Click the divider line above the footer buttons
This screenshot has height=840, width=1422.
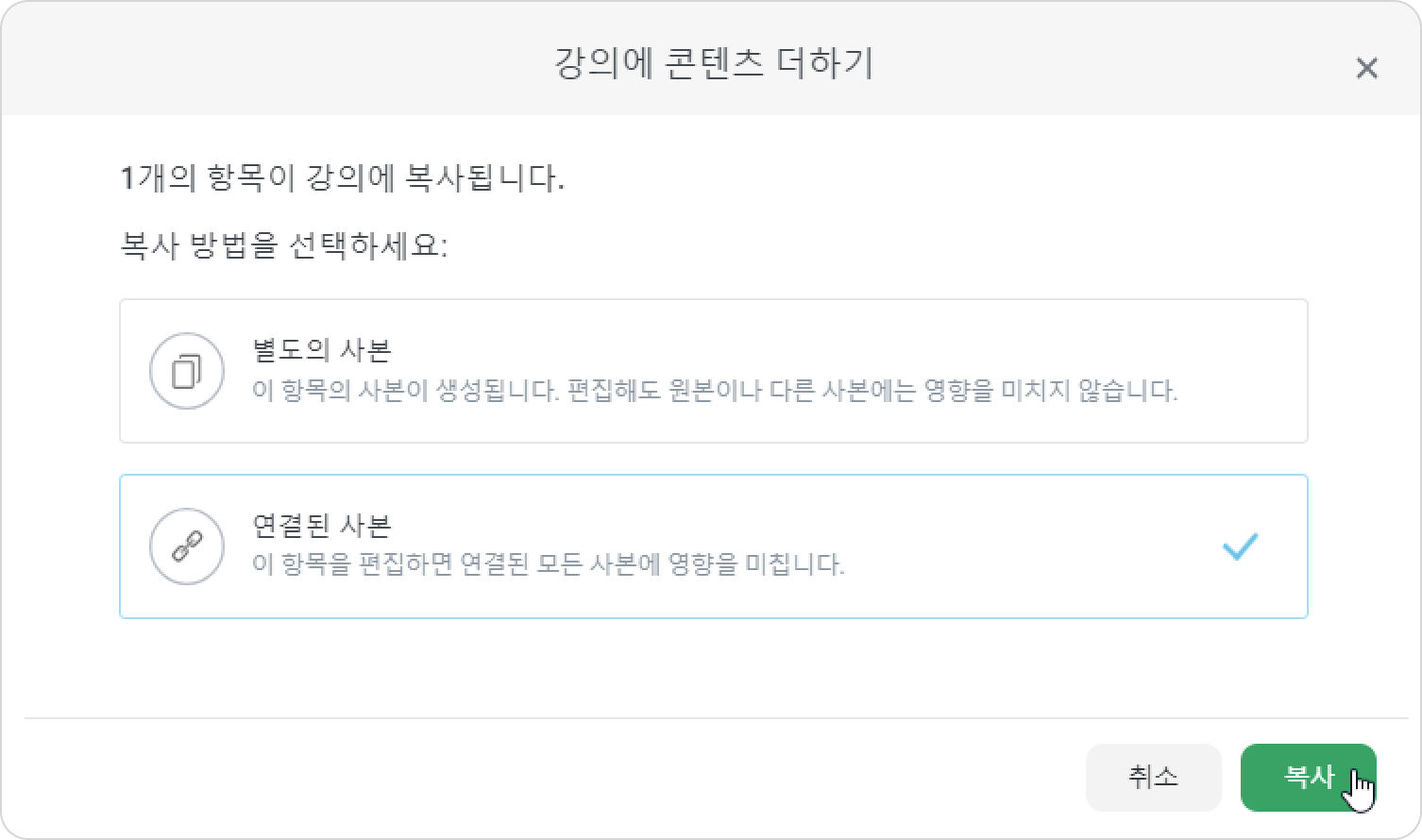[x=716, y=718]
